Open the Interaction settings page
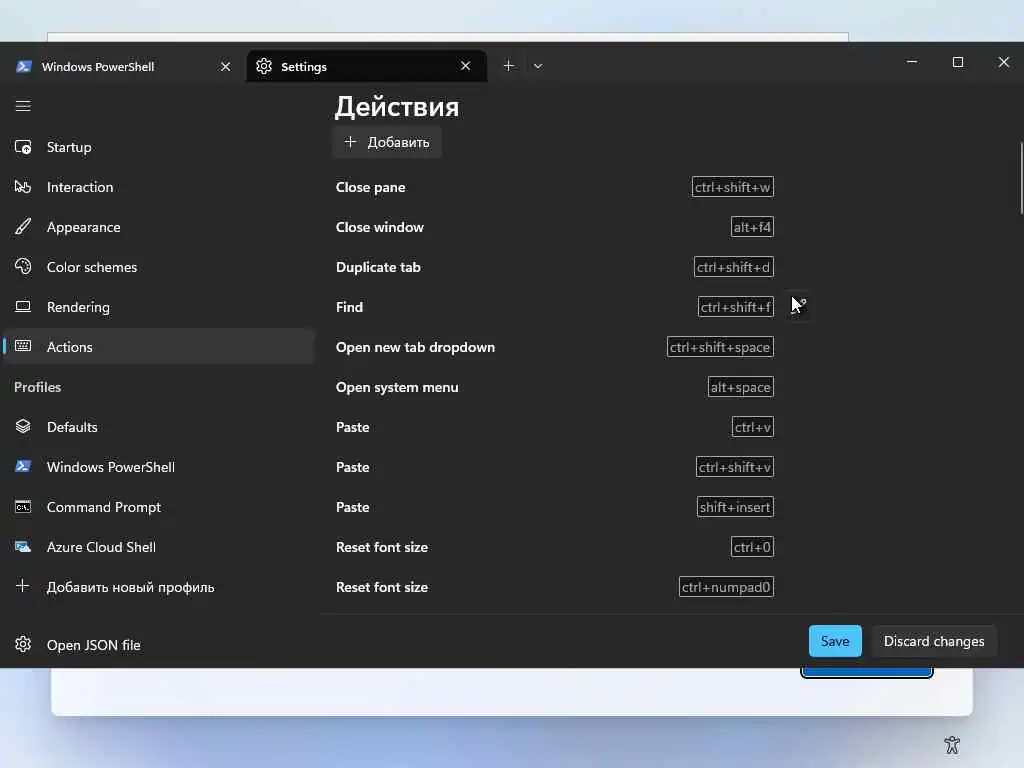 pos(159,187)
